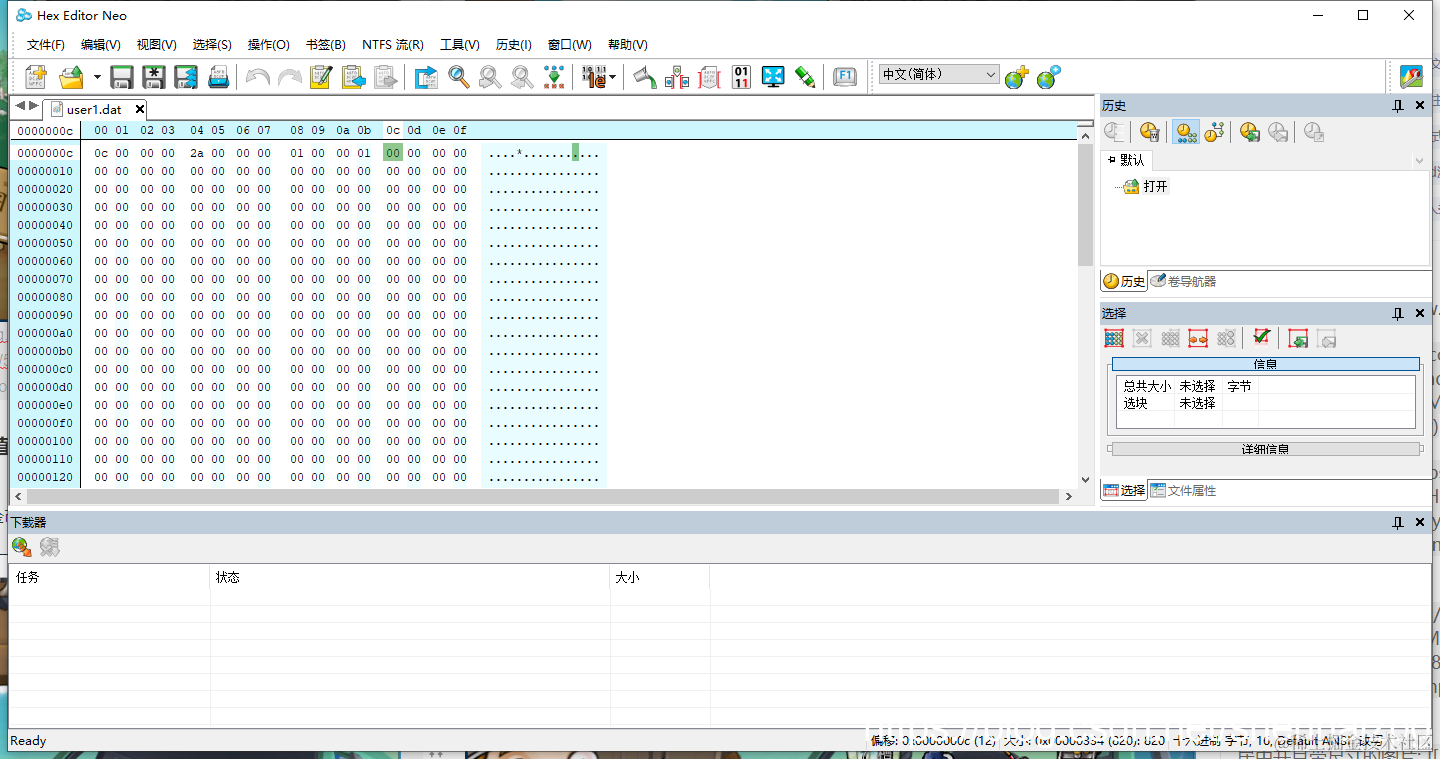Switch to the 卷导航器 panel tab
Image resolution: width=1440 pixels, height=759 pixels.
(x=1183, y=282)
